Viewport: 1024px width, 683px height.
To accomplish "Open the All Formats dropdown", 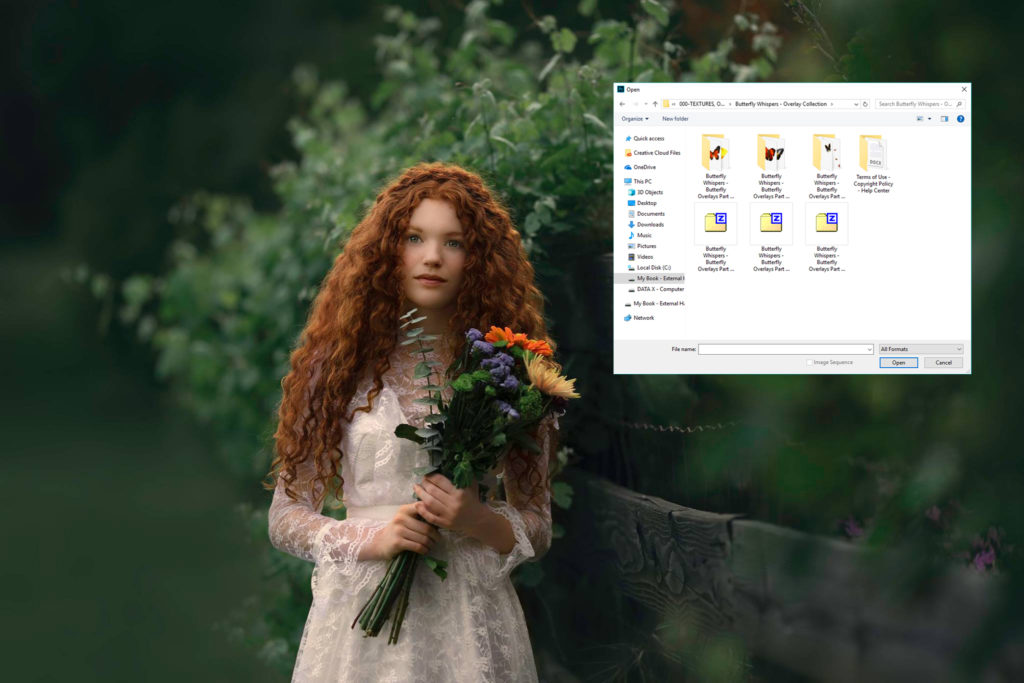I will (921, 349).
